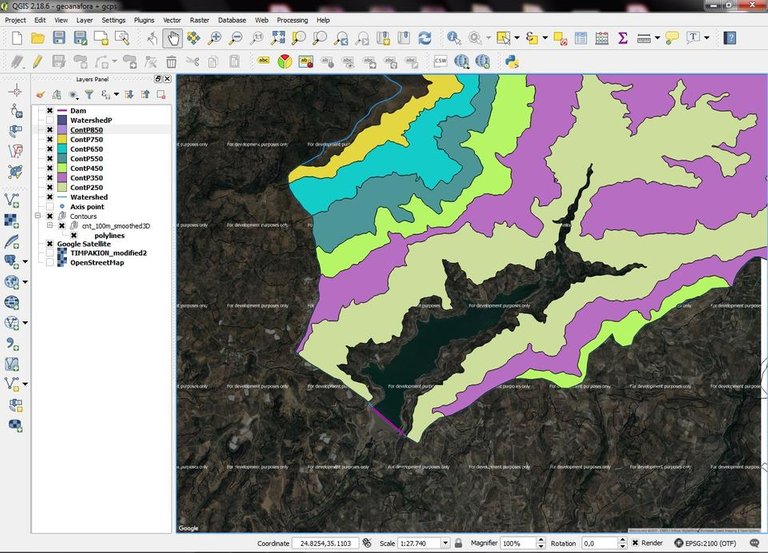
Task: Open the measure tool dropdown arrow
Action: (658, 38)
